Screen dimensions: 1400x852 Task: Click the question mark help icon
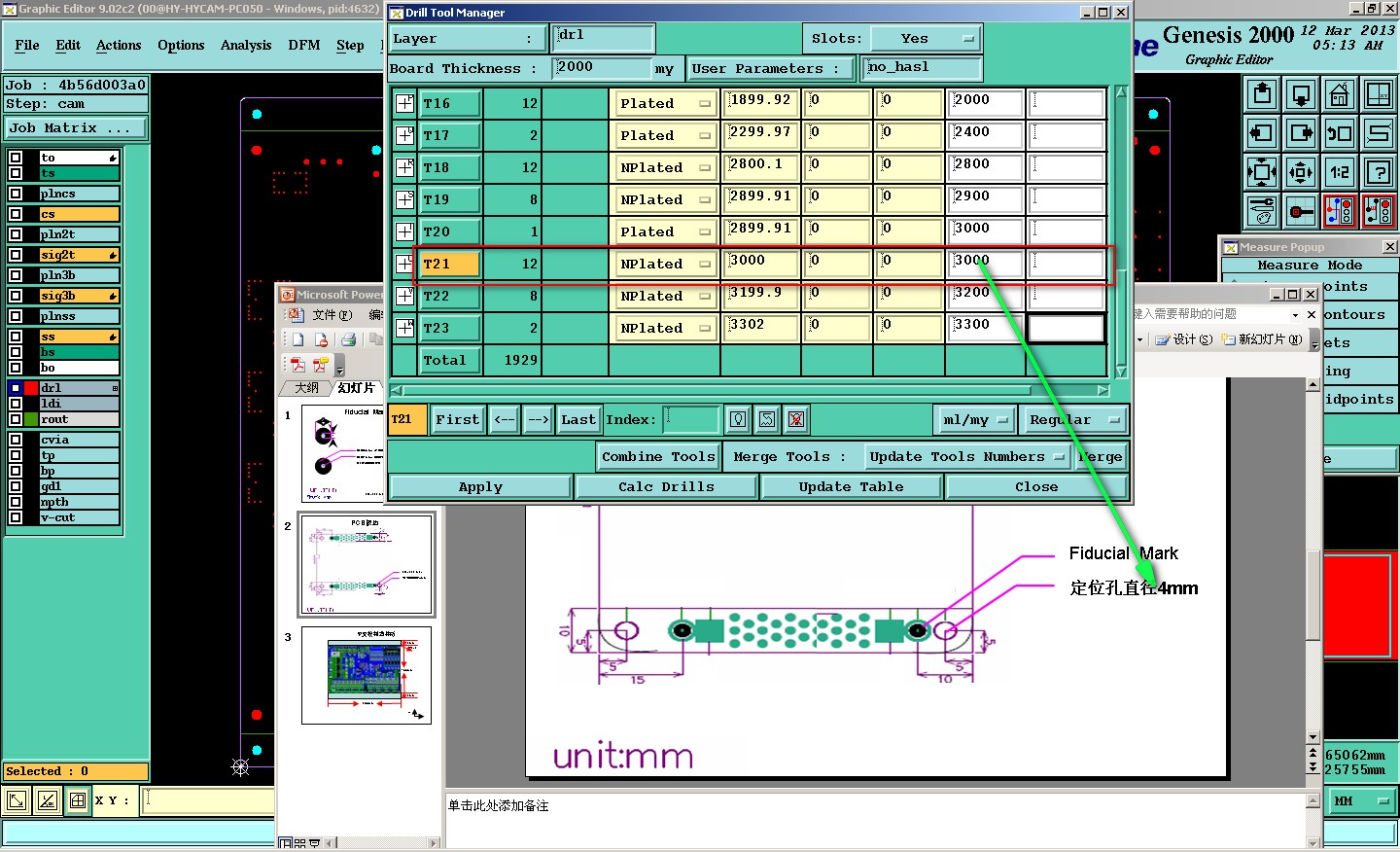[x=1379, y=172]
